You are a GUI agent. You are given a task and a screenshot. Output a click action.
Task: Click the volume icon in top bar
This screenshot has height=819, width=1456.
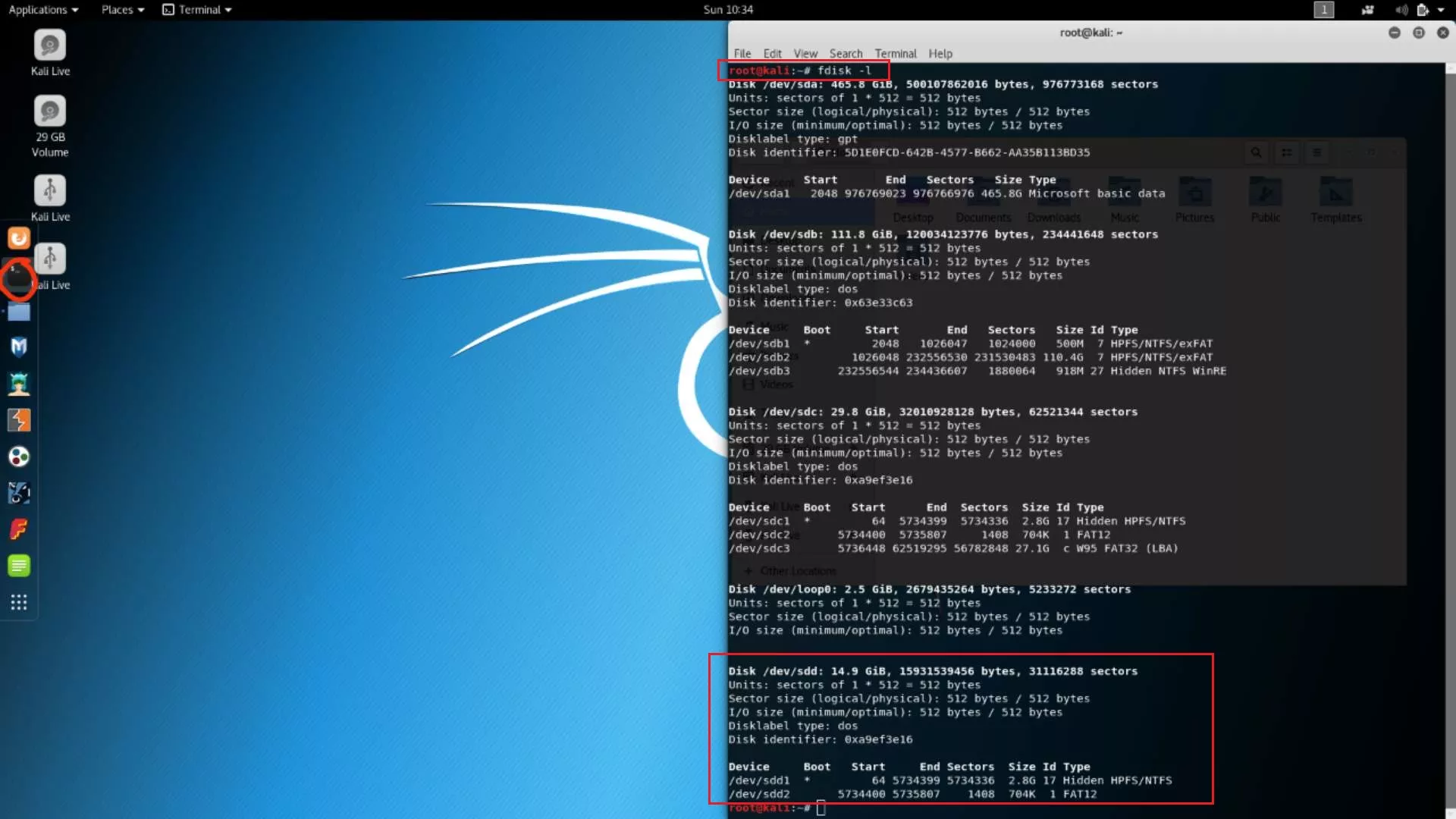(x=1401, y=10)
